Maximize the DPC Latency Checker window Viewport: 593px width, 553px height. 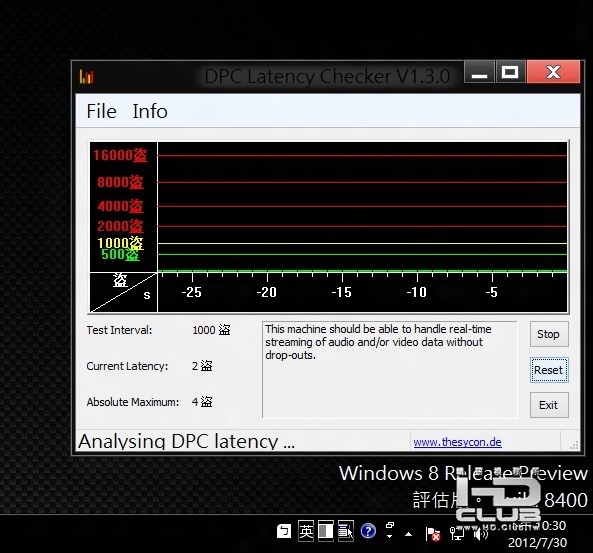click(510, 72)
